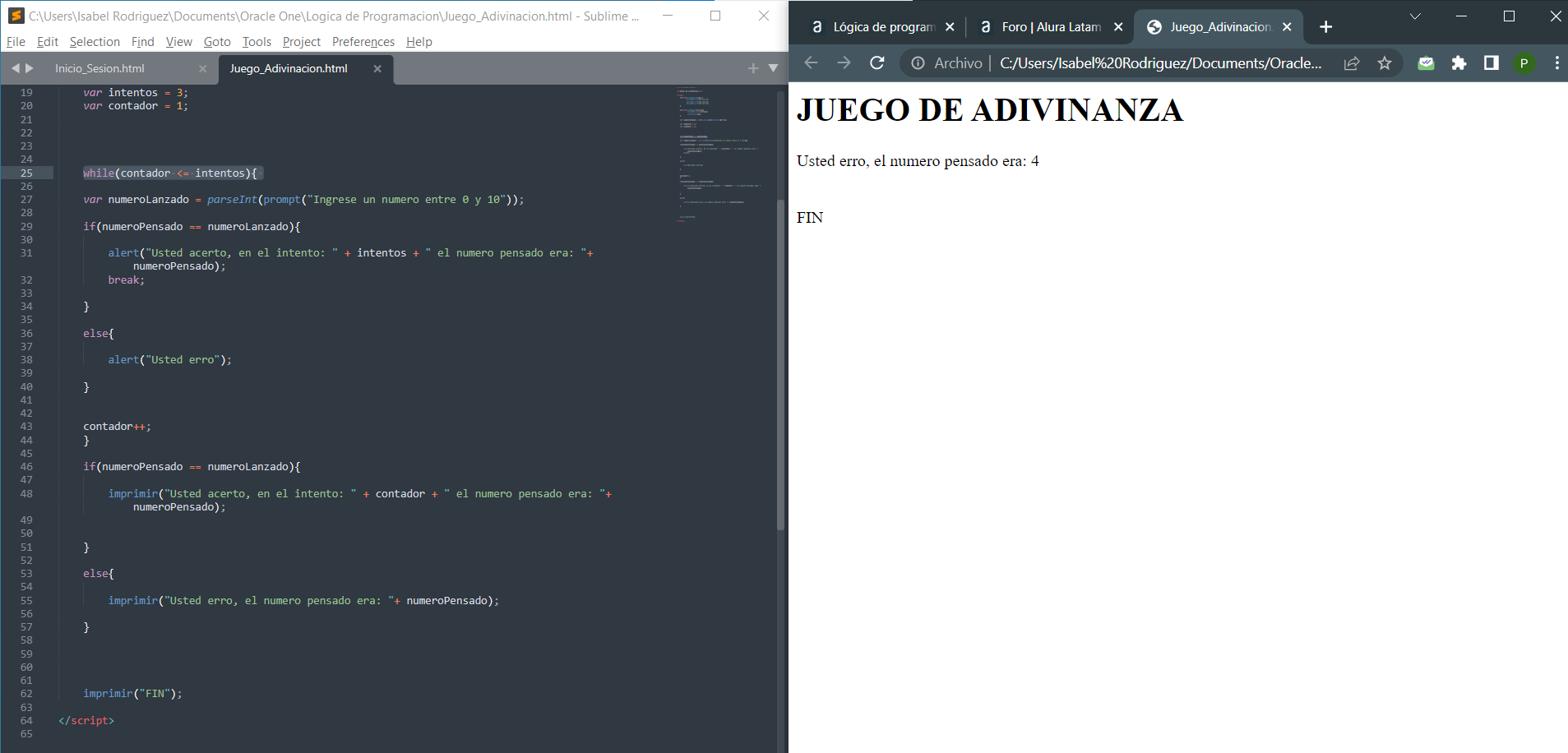Close the Foro | Alura Latam tab

[x=1118, y=27]
